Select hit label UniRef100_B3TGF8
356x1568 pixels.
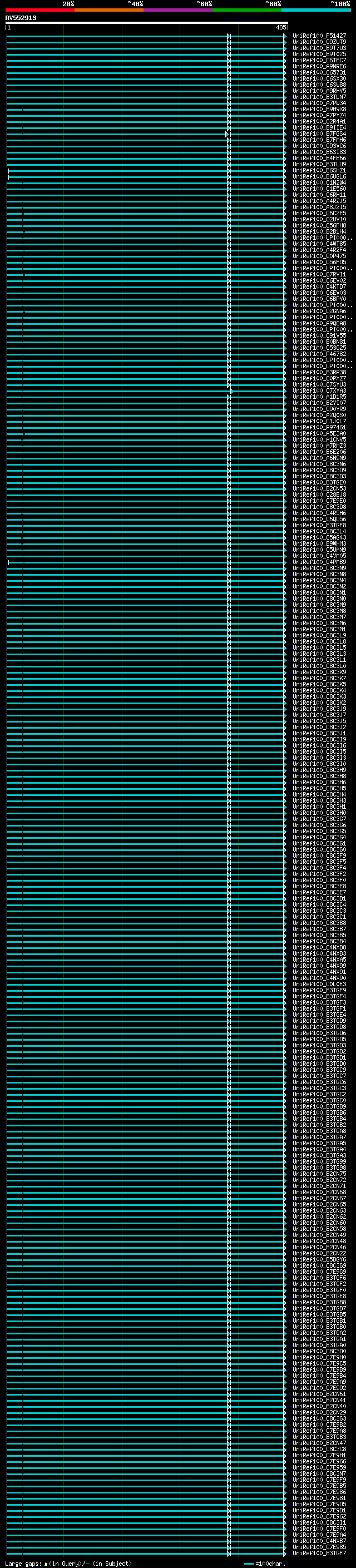tap(319, 525)
